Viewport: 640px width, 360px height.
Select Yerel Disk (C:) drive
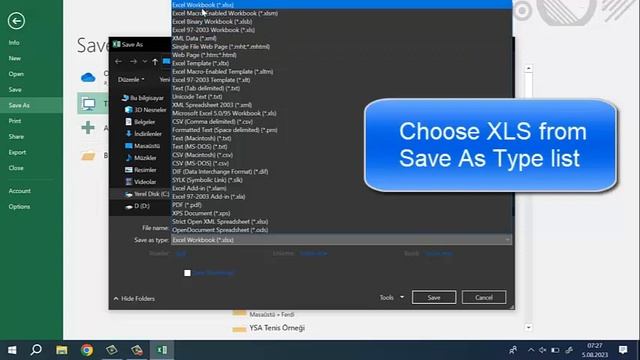coord(147,194)
